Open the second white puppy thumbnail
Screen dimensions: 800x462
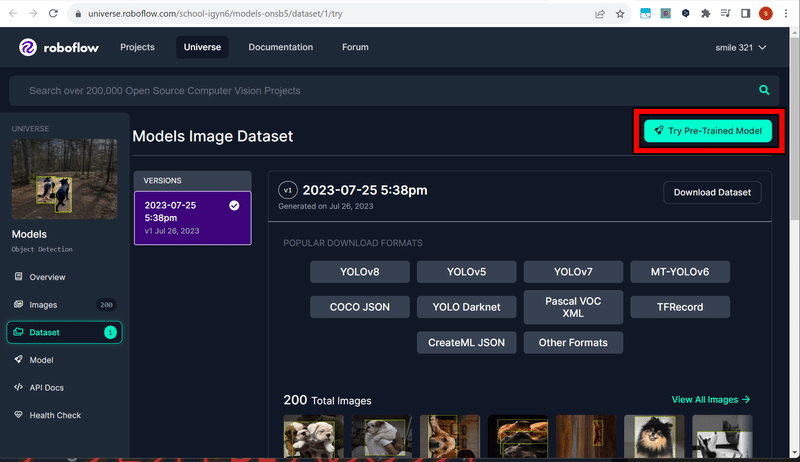point(382,436)
